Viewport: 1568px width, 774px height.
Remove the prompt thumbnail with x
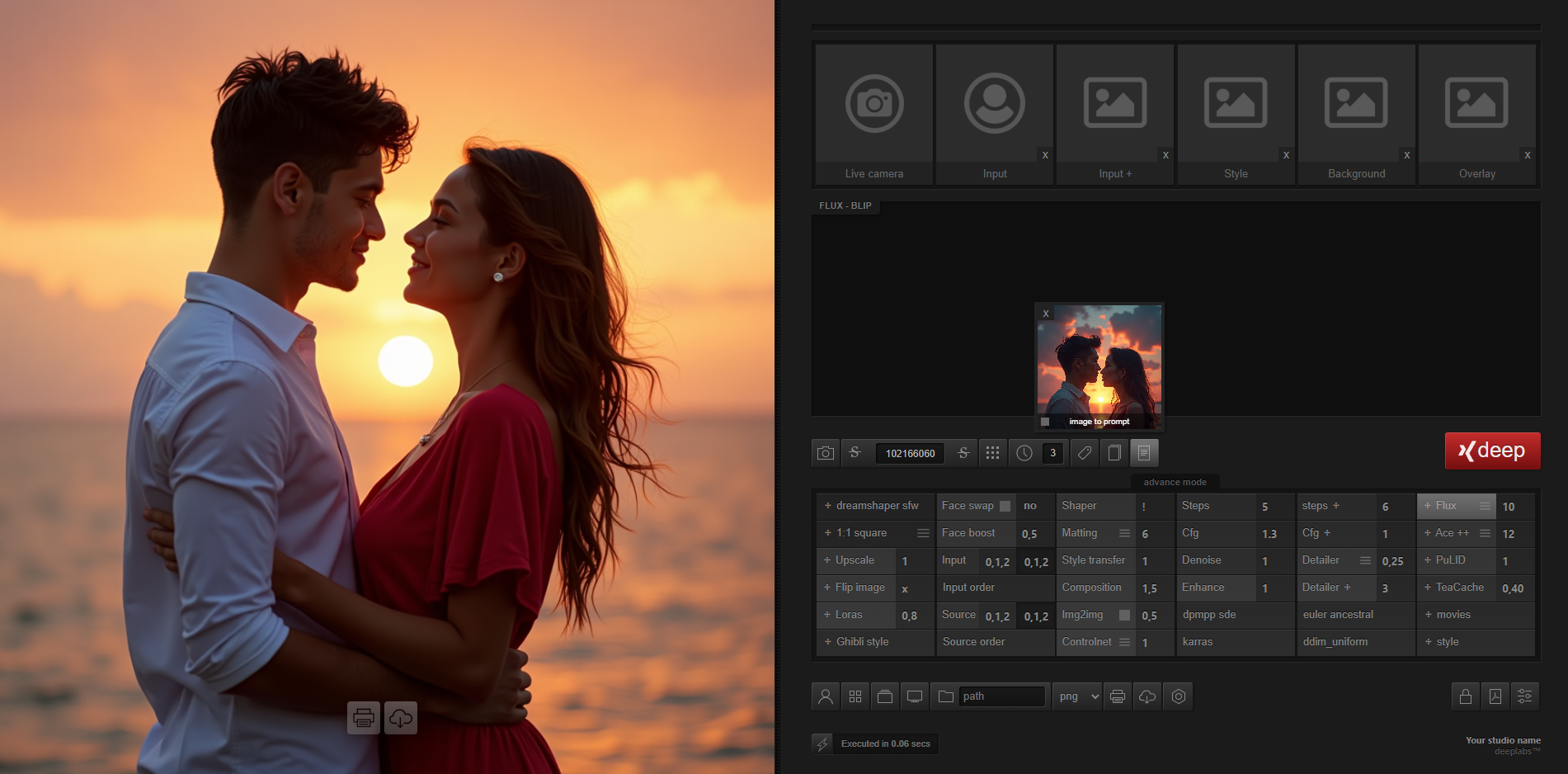coord(1046,314)
